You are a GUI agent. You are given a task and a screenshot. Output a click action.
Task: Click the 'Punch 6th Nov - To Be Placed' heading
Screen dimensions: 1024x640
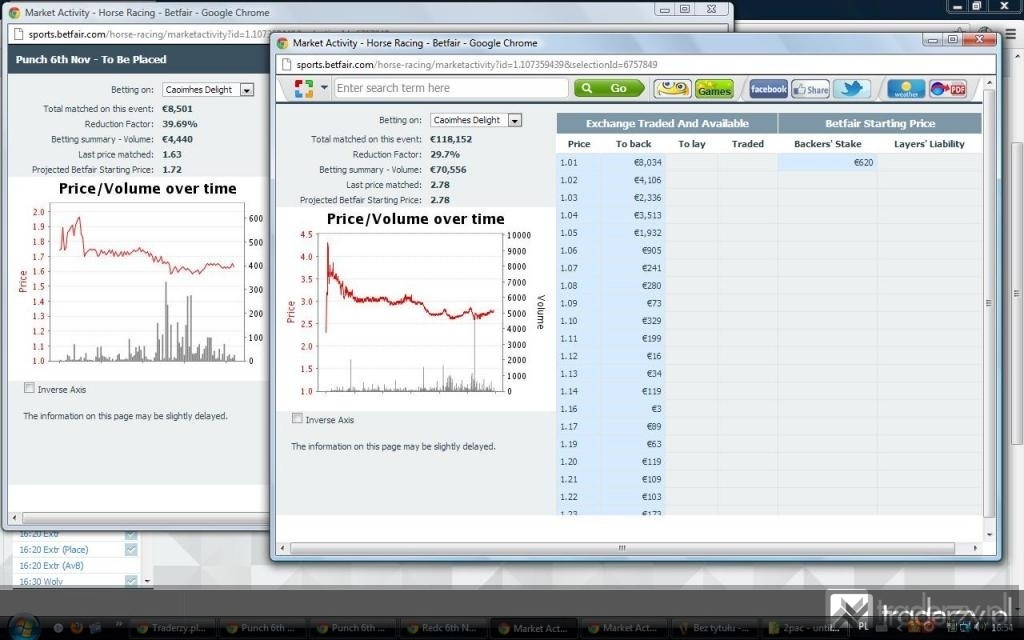tap(91, 59)
